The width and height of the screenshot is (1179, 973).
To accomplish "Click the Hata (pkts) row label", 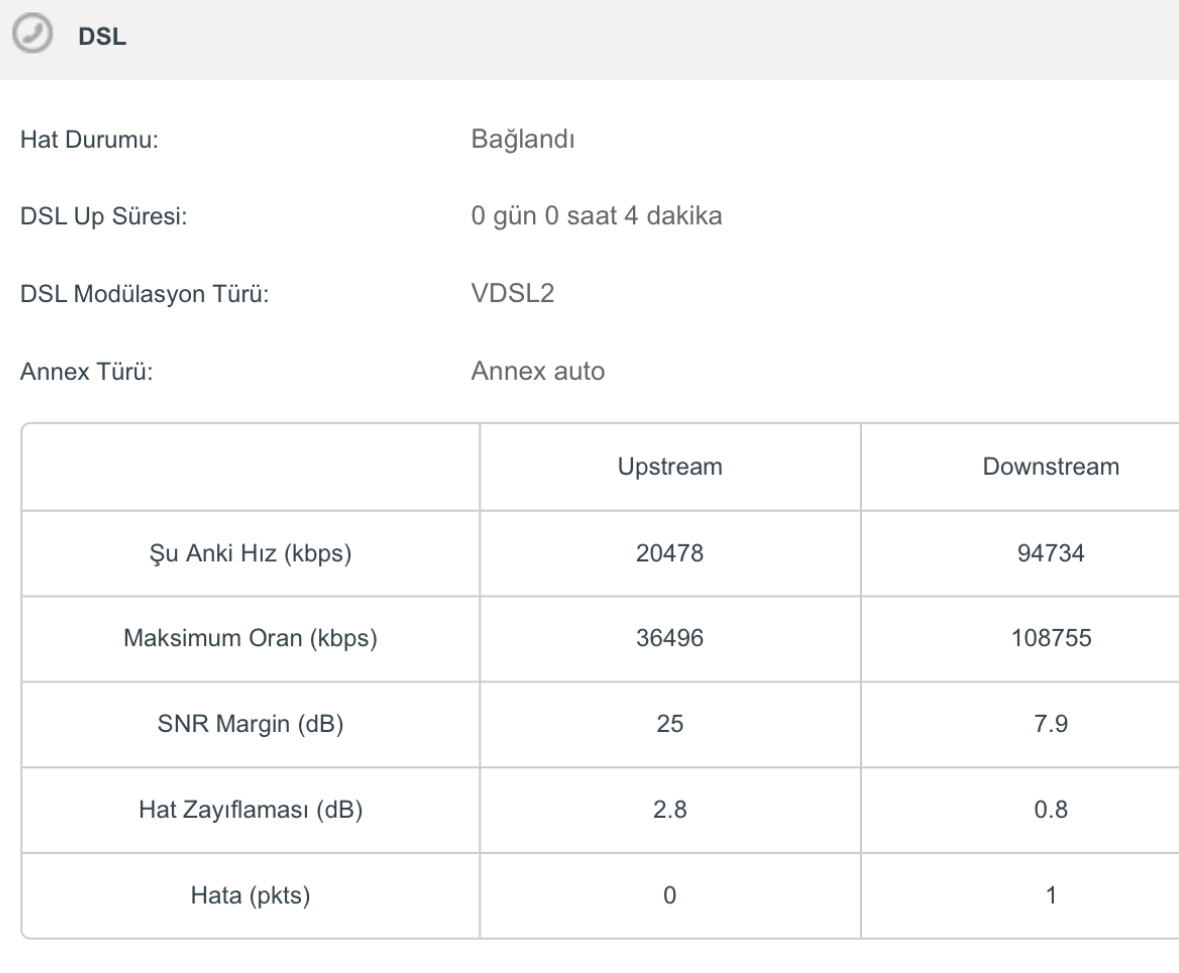I will pyautogui.click(x=250, y=895).
